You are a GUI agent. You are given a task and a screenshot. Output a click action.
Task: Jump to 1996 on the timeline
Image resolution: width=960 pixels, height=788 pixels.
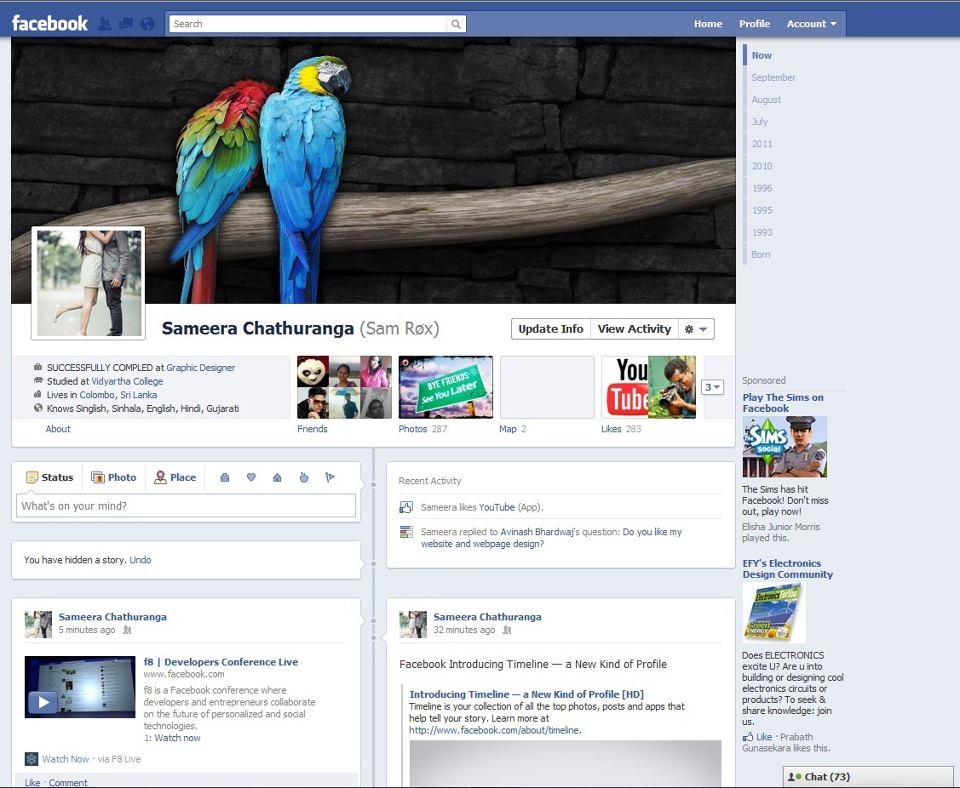[762, 189]
